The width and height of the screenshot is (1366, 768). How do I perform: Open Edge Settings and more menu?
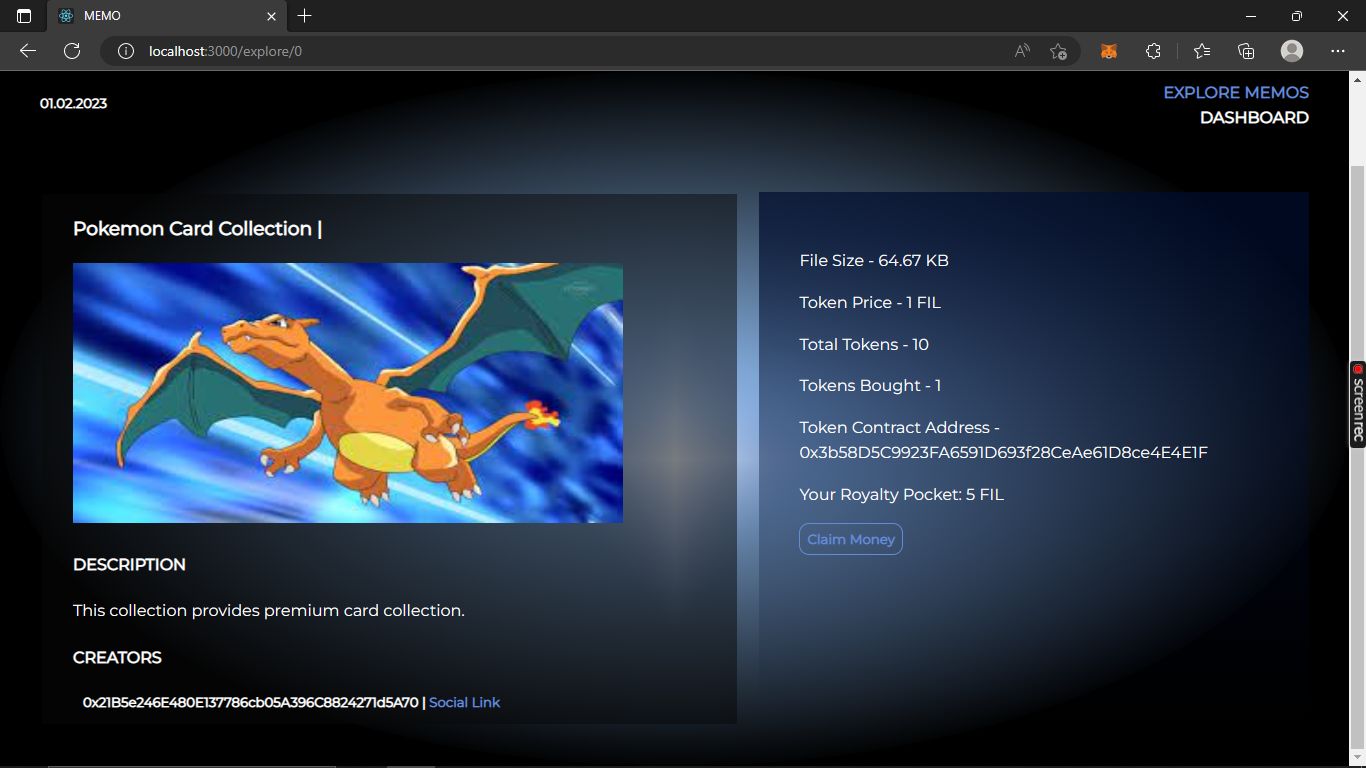point(1338,51)
